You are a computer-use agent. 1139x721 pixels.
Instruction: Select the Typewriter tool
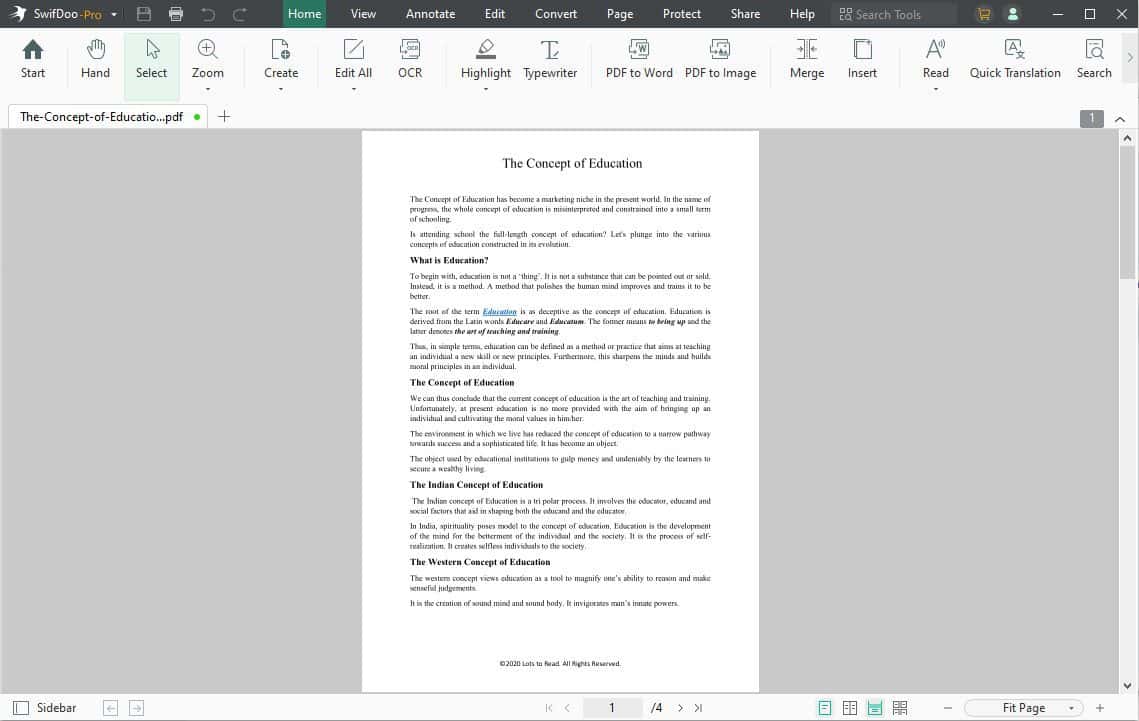550,60
